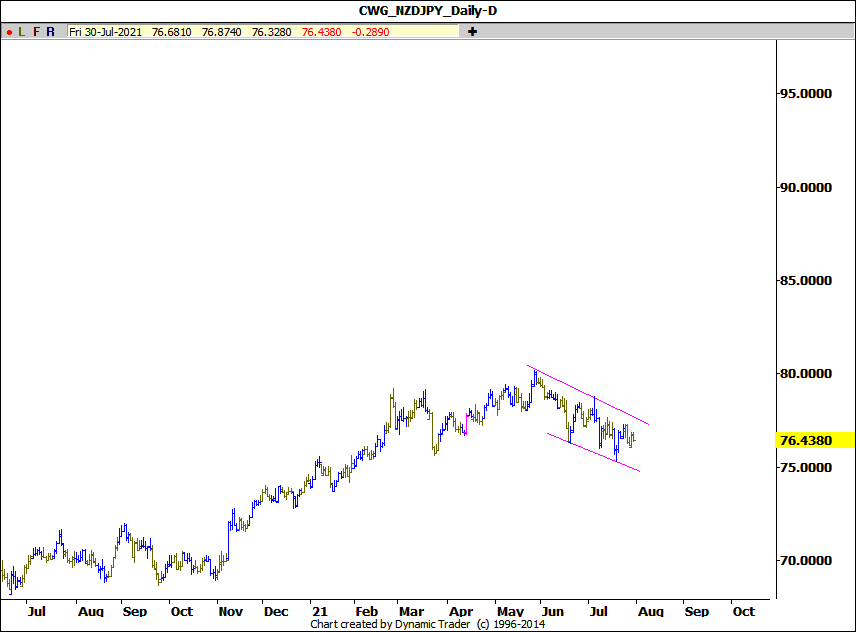The image size is (856, 632).
Task: Click the yellow 76.4380 current price tag
Action: (x=815, y=440)
